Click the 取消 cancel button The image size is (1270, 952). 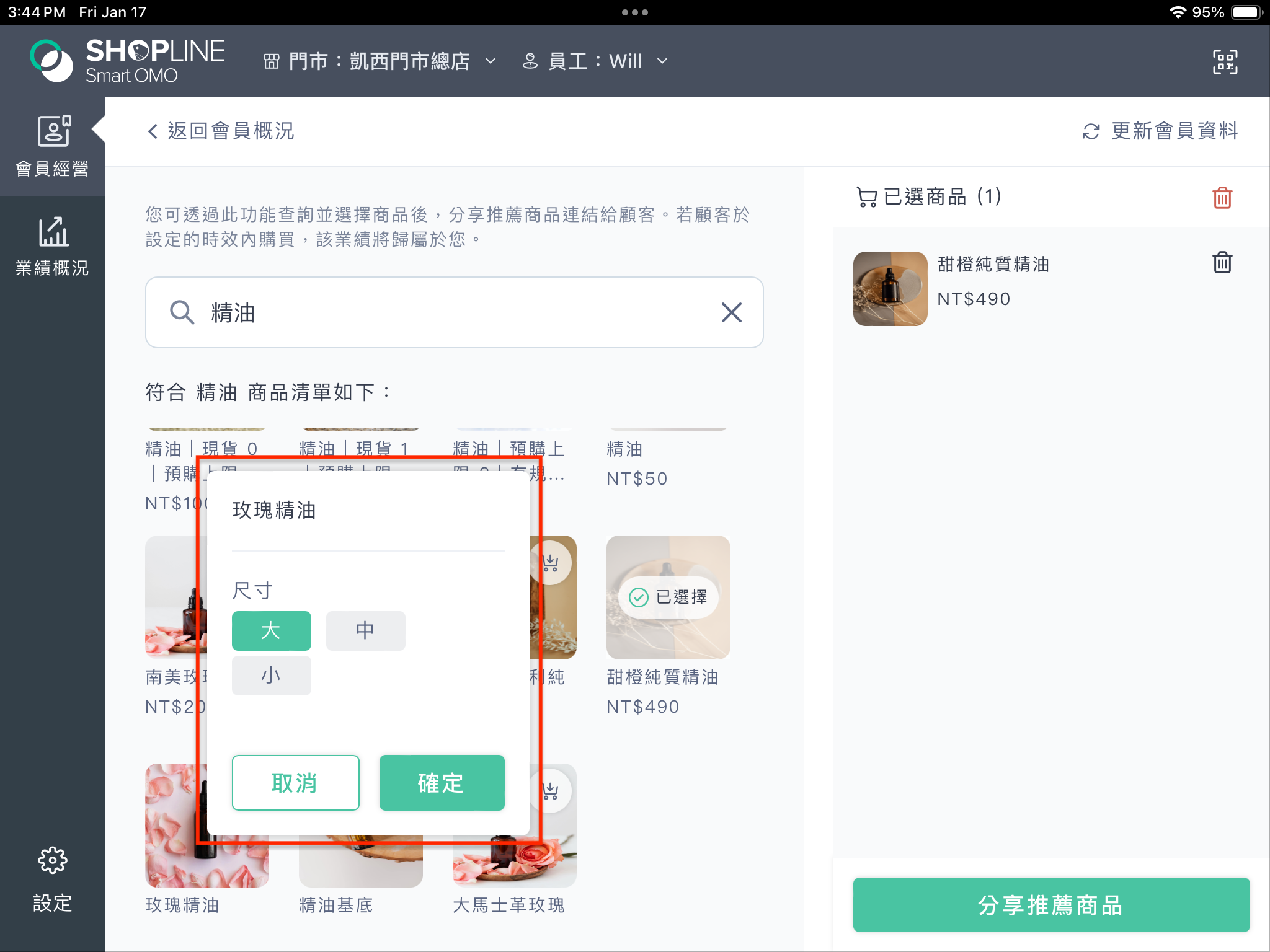295,782
